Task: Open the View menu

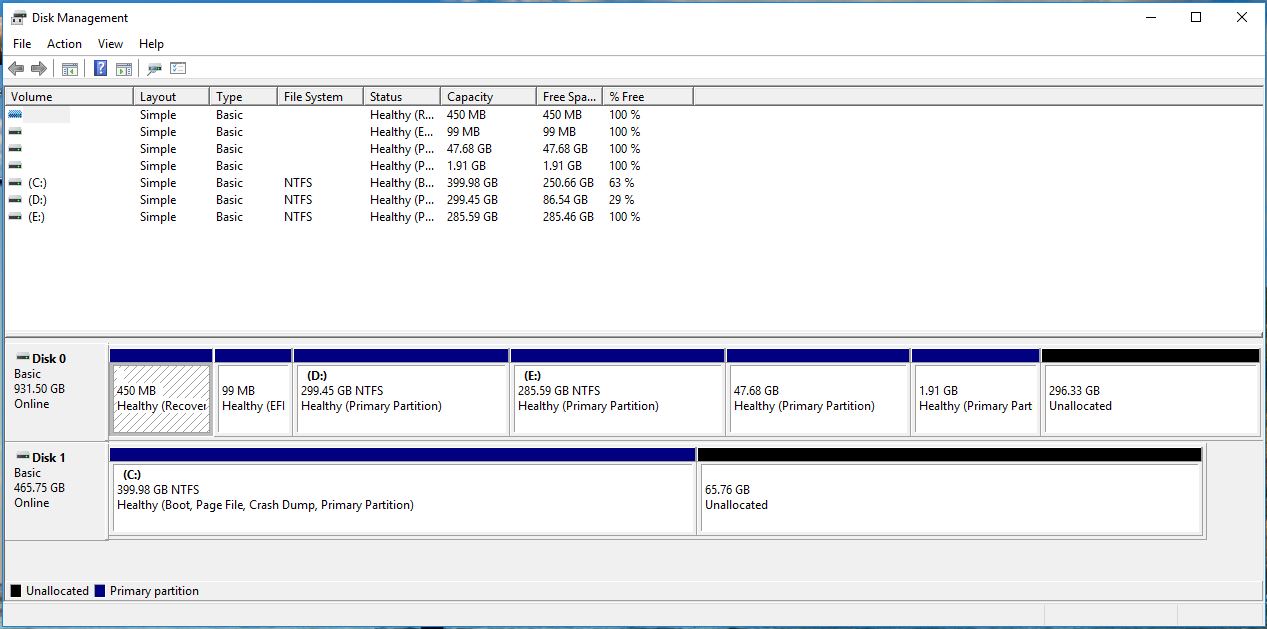Action: (110, 44)
